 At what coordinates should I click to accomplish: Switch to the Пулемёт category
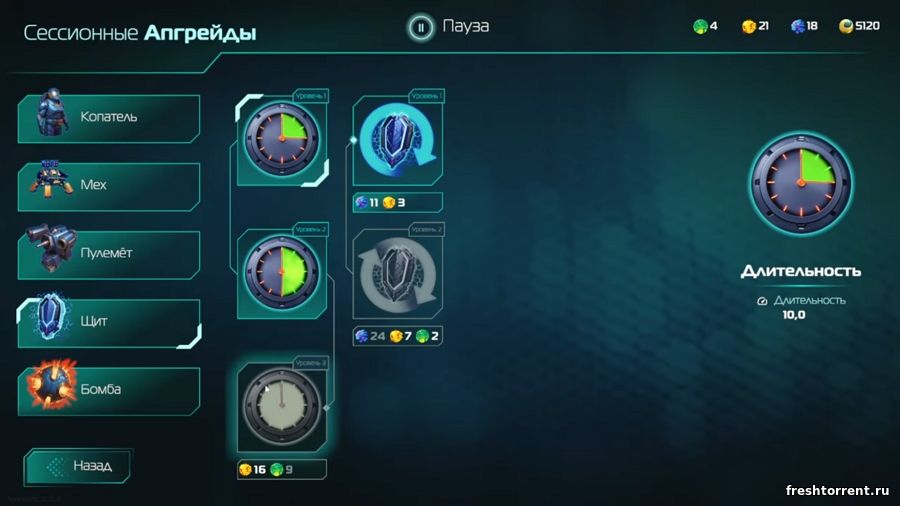click(109, 255)
